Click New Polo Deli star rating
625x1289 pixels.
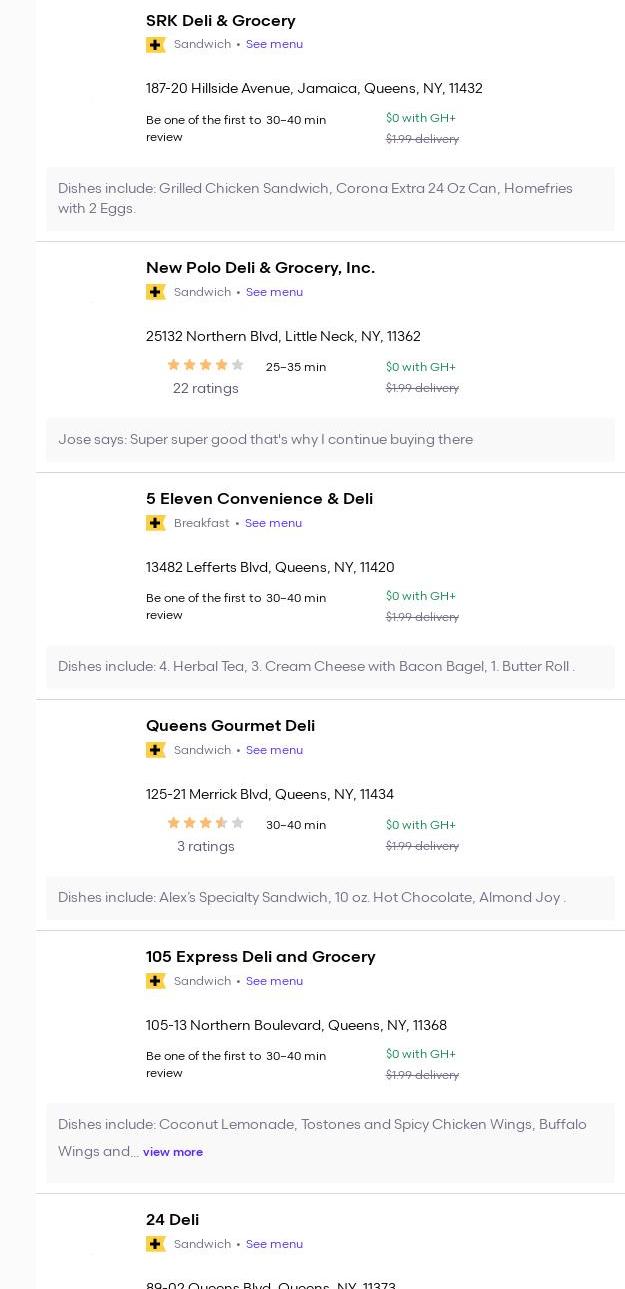[205, 366]
